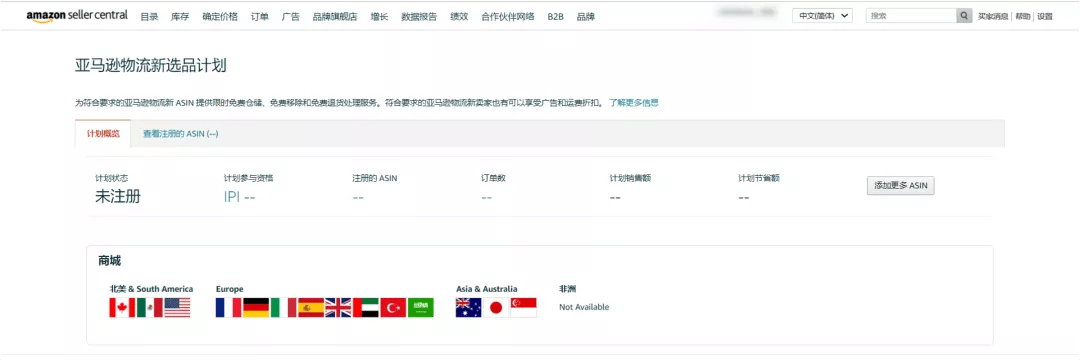Focus the 搜索 input field
Screen dimensions: 1080x361
tap(911, 16)
